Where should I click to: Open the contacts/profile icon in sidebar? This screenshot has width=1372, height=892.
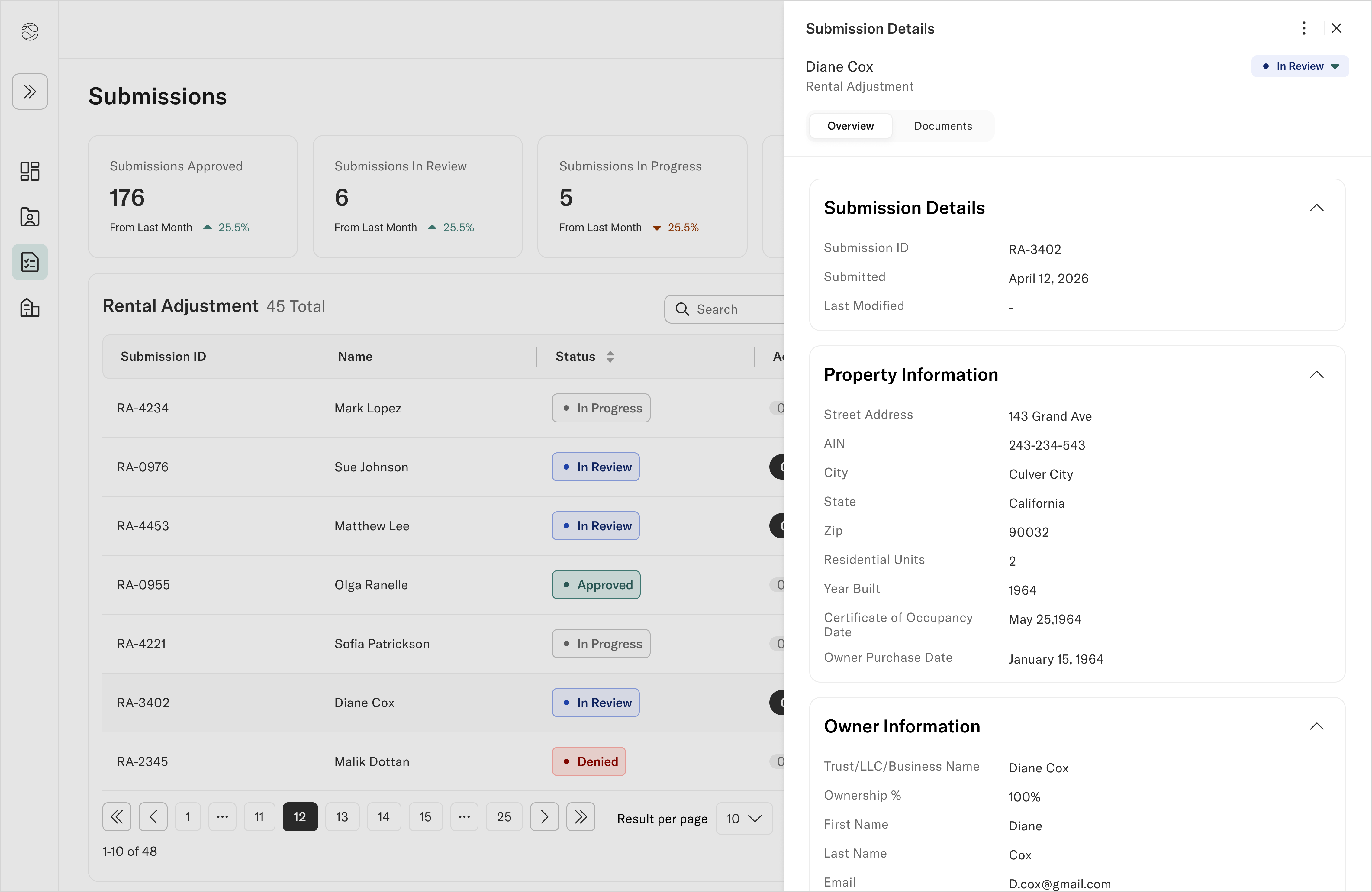(30, 217)
